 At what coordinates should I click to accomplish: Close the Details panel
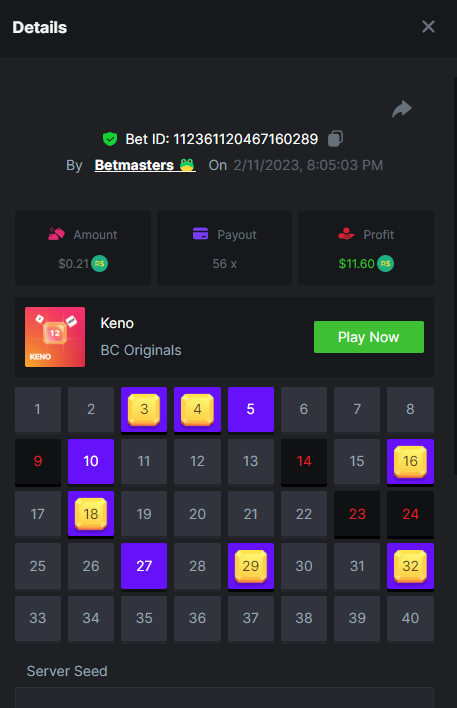(428, 27)
